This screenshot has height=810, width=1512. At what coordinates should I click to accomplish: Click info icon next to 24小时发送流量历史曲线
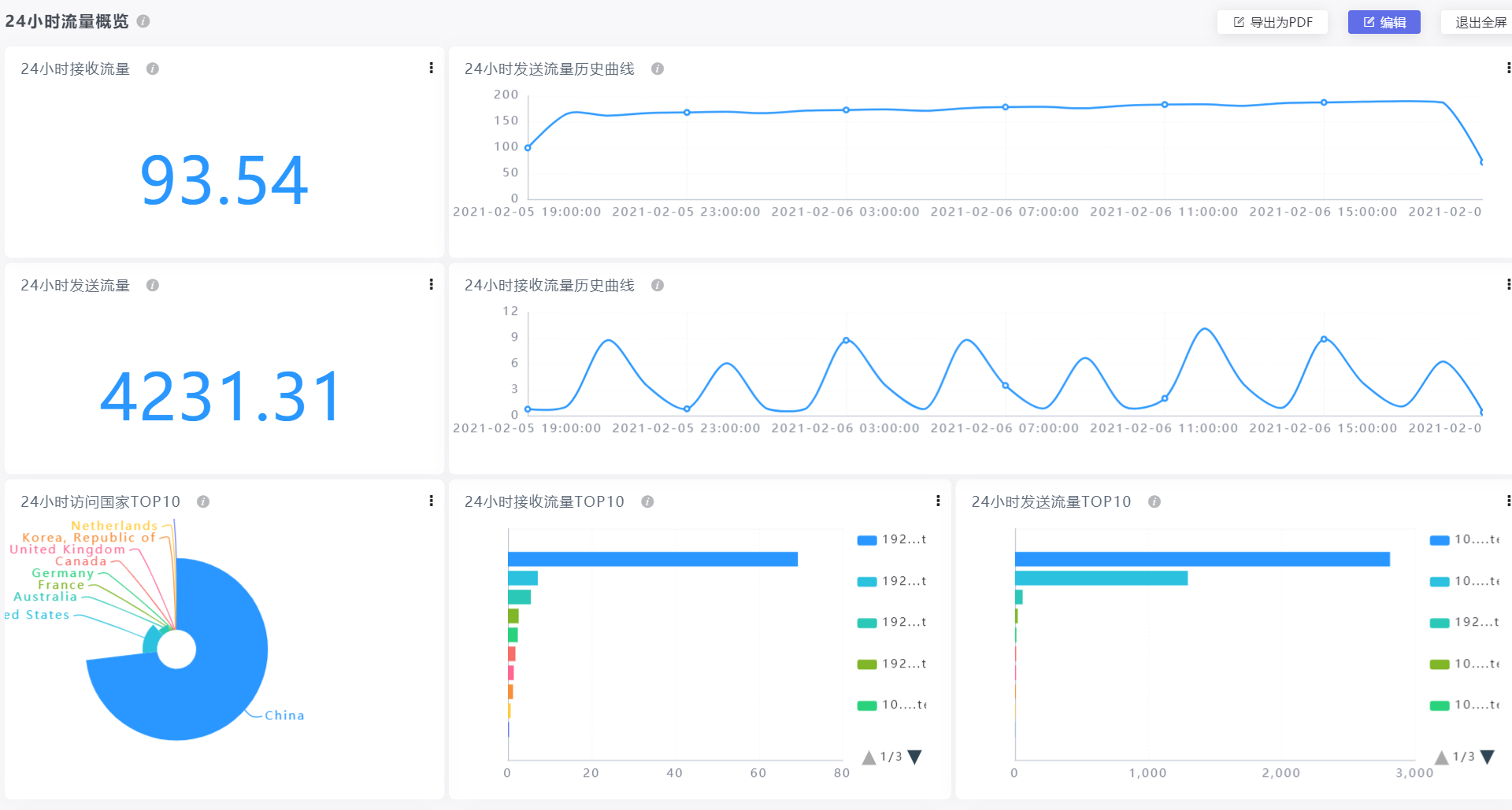pyautogui.click(x=658, y=68)
